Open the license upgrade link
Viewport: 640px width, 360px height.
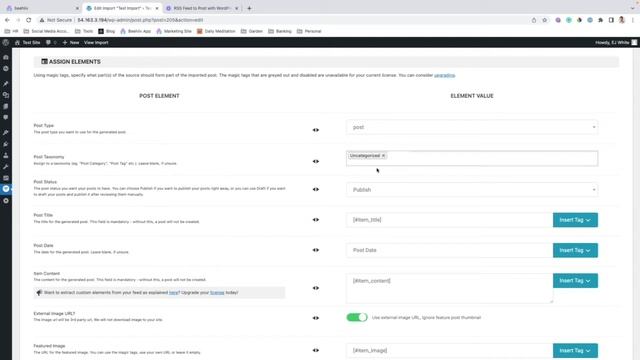(x=217, y=293)
